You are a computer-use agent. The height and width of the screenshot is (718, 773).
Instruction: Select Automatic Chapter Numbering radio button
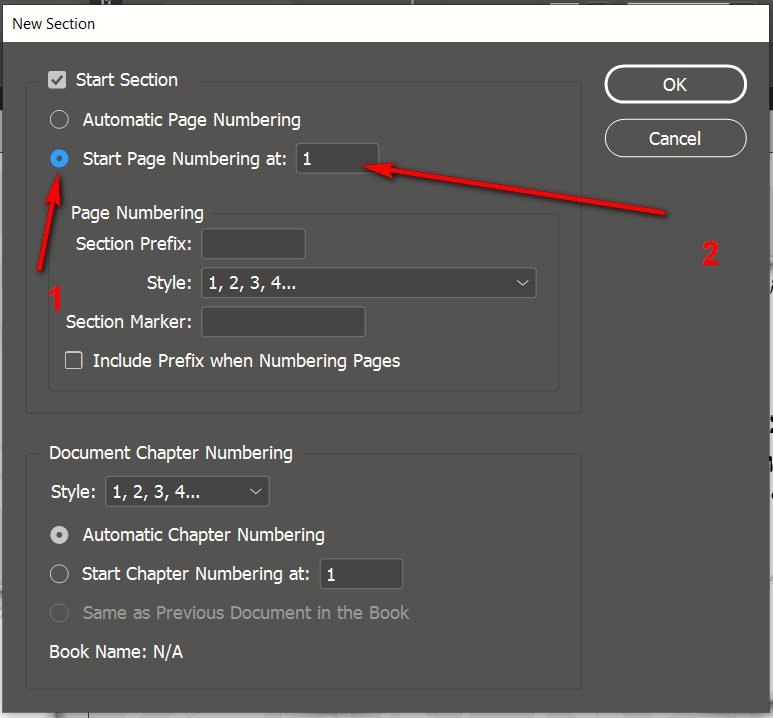pyautogui.click(x=59, y=535)
